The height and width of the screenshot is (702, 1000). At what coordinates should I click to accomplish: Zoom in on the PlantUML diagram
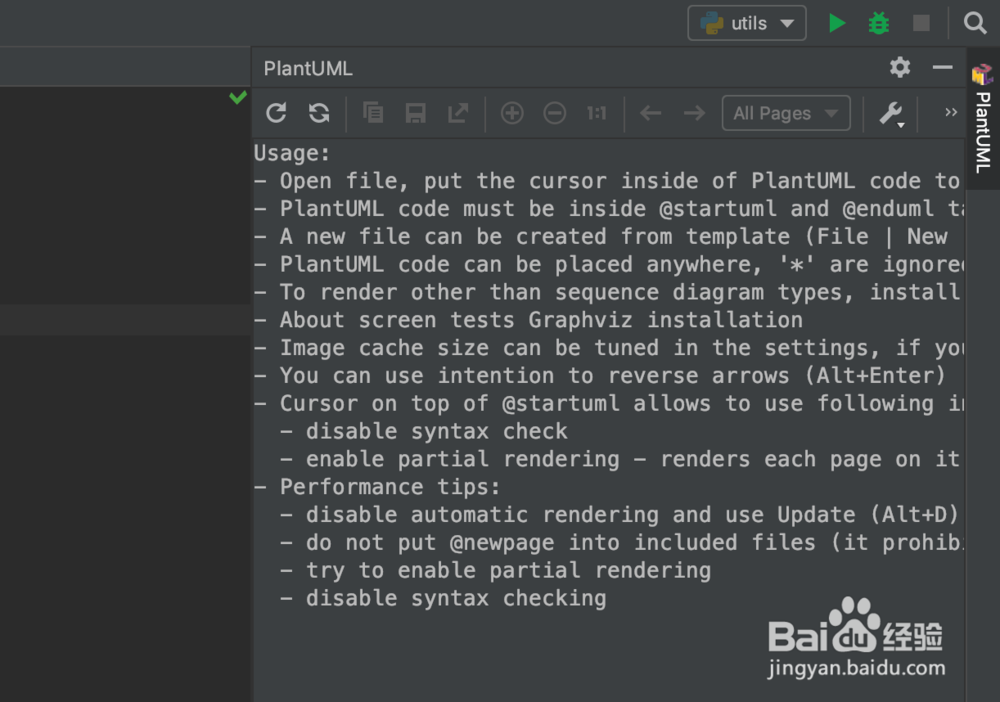click(x=512, y=113)
